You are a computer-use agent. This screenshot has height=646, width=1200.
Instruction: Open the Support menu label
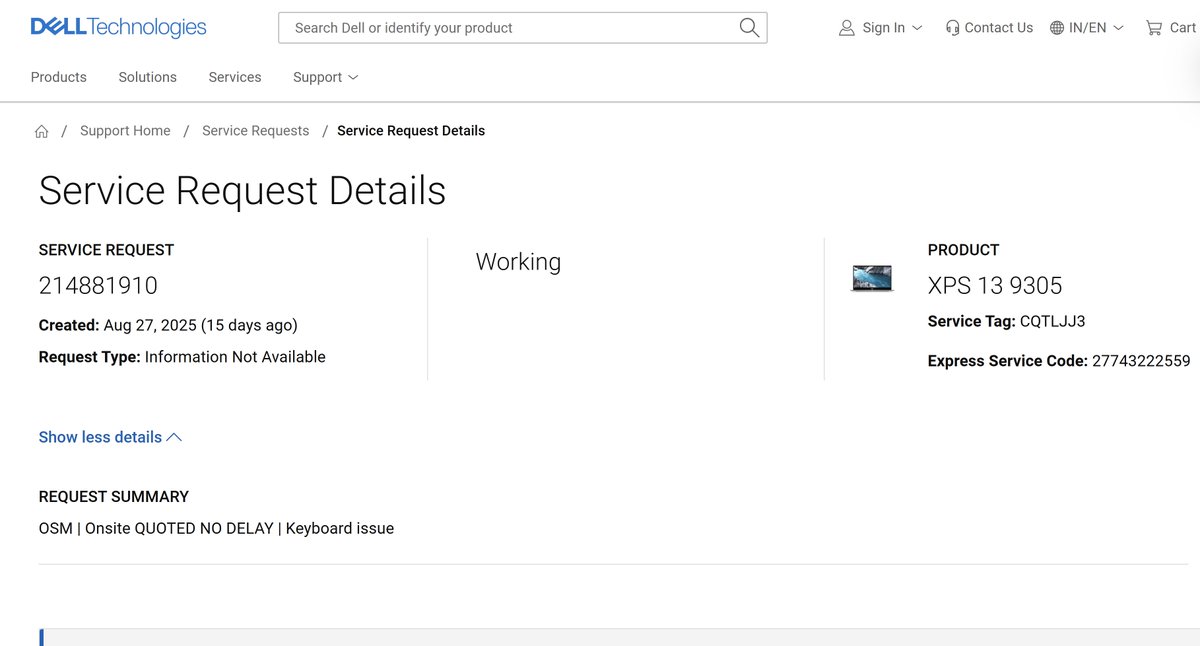[318, 77]
